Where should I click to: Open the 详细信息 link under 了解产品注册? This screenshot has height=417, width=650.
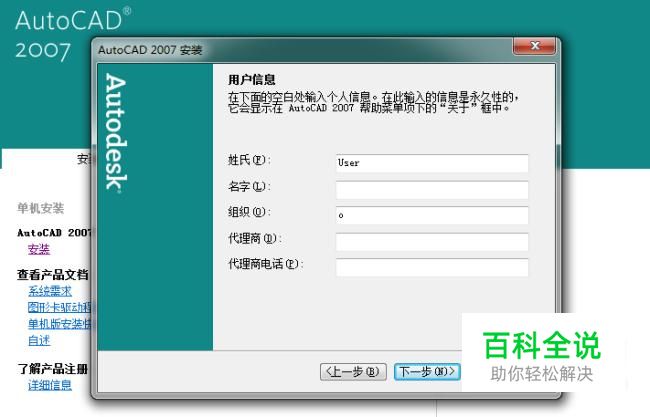coord(50,385)
